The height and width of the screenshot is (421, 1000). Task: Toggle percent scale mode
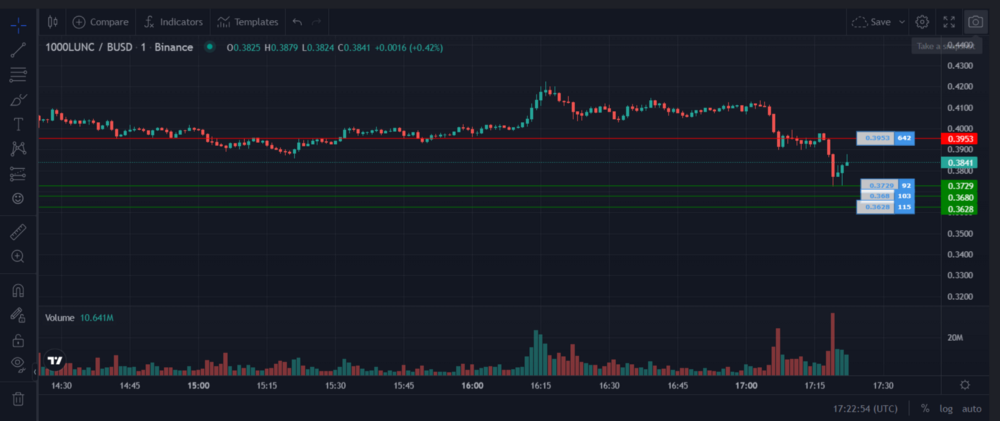point(925,408)
